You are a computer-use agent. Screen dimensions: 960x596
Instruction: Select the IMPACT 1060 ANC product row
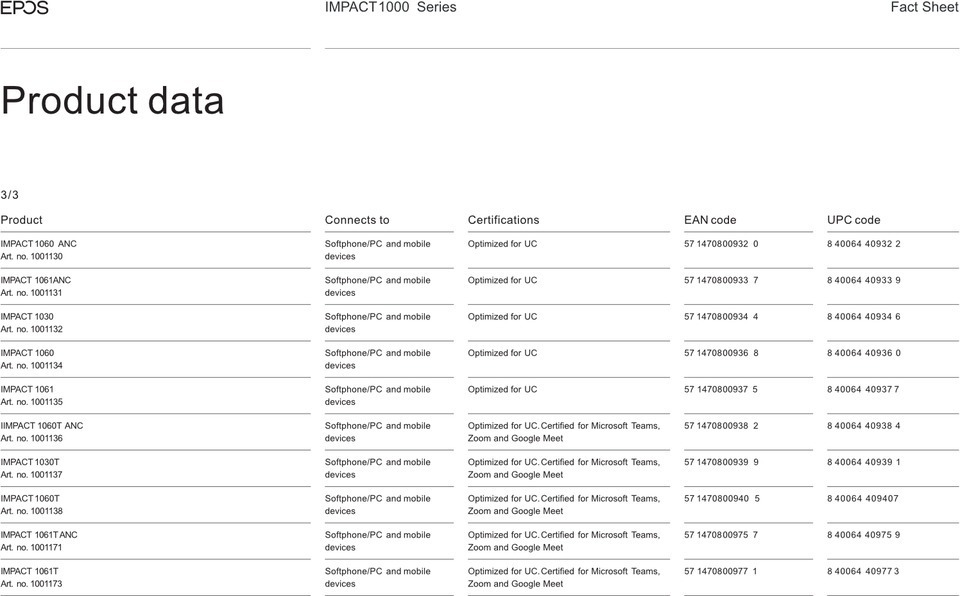[x=479, y=250]
